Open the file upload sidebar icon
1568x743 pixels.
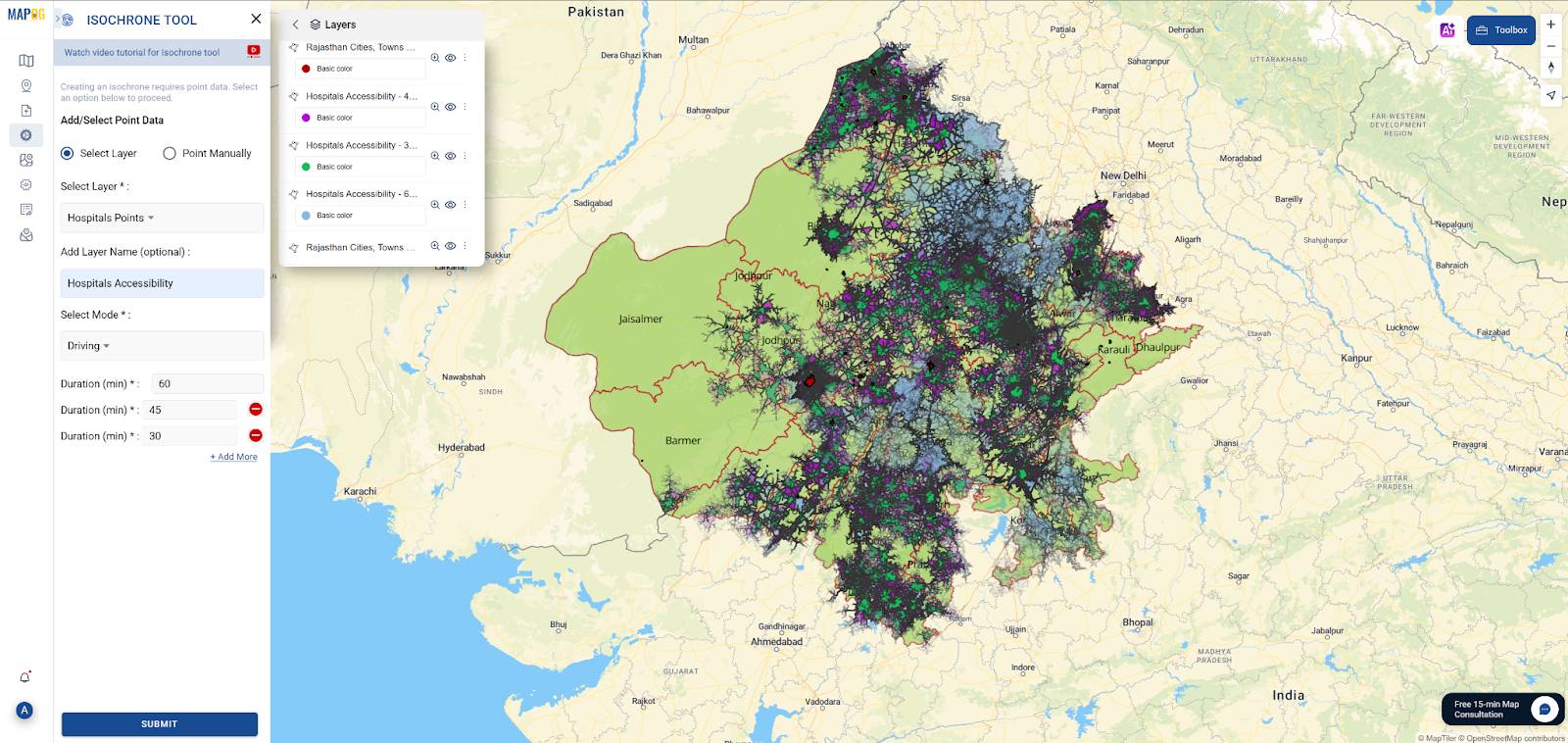[26, 111]
